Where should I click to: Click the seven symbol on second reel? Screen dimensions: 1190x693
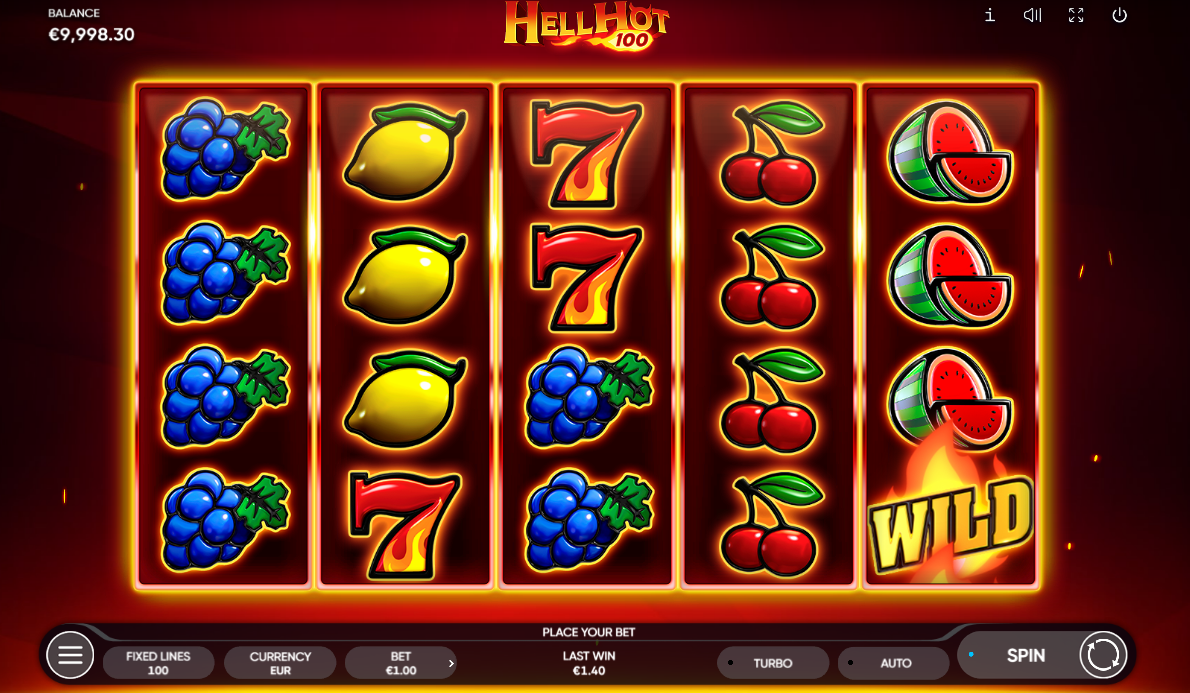click(405, 524)
